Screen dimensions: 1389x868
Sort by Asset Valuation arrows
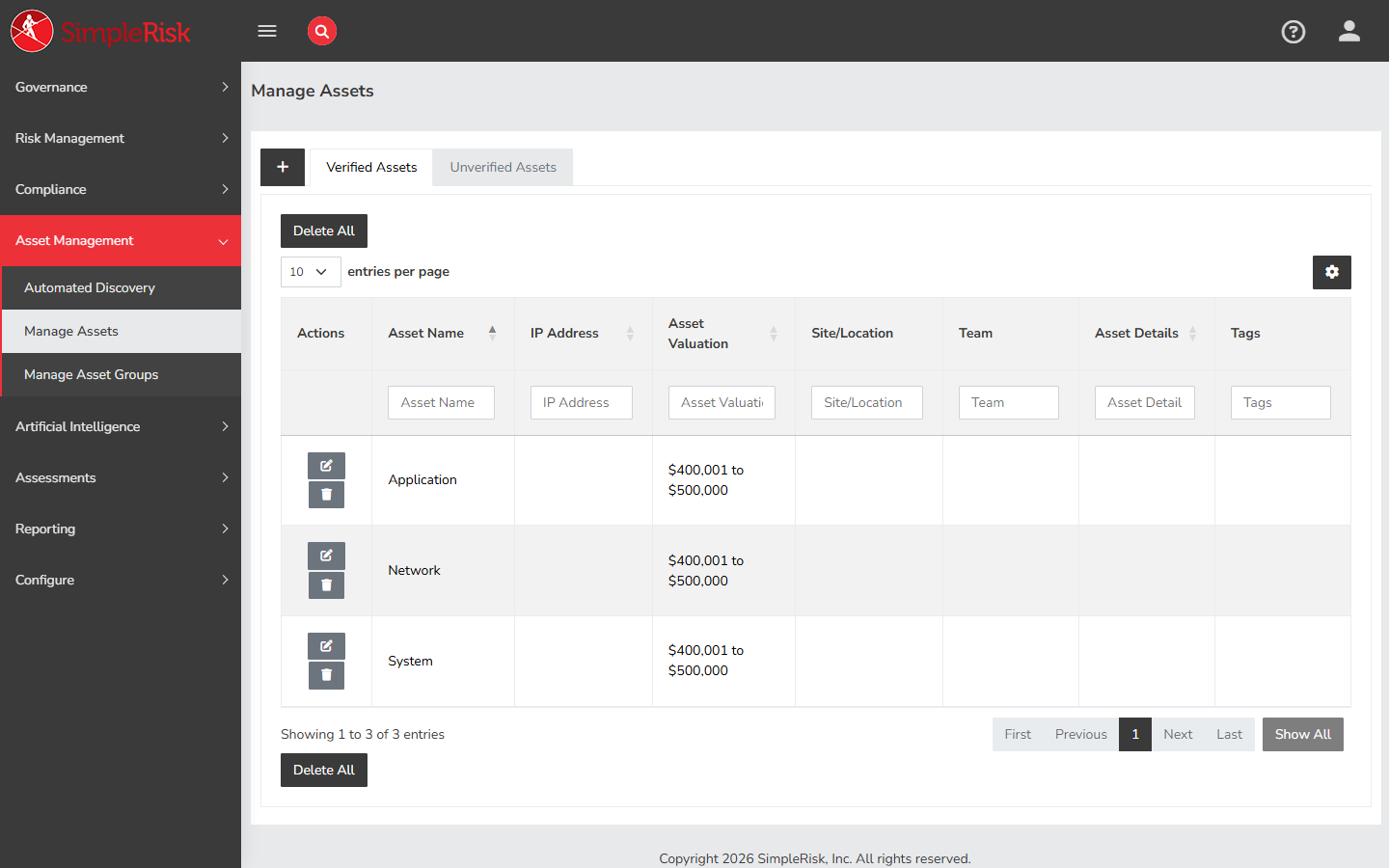(773, 333)
